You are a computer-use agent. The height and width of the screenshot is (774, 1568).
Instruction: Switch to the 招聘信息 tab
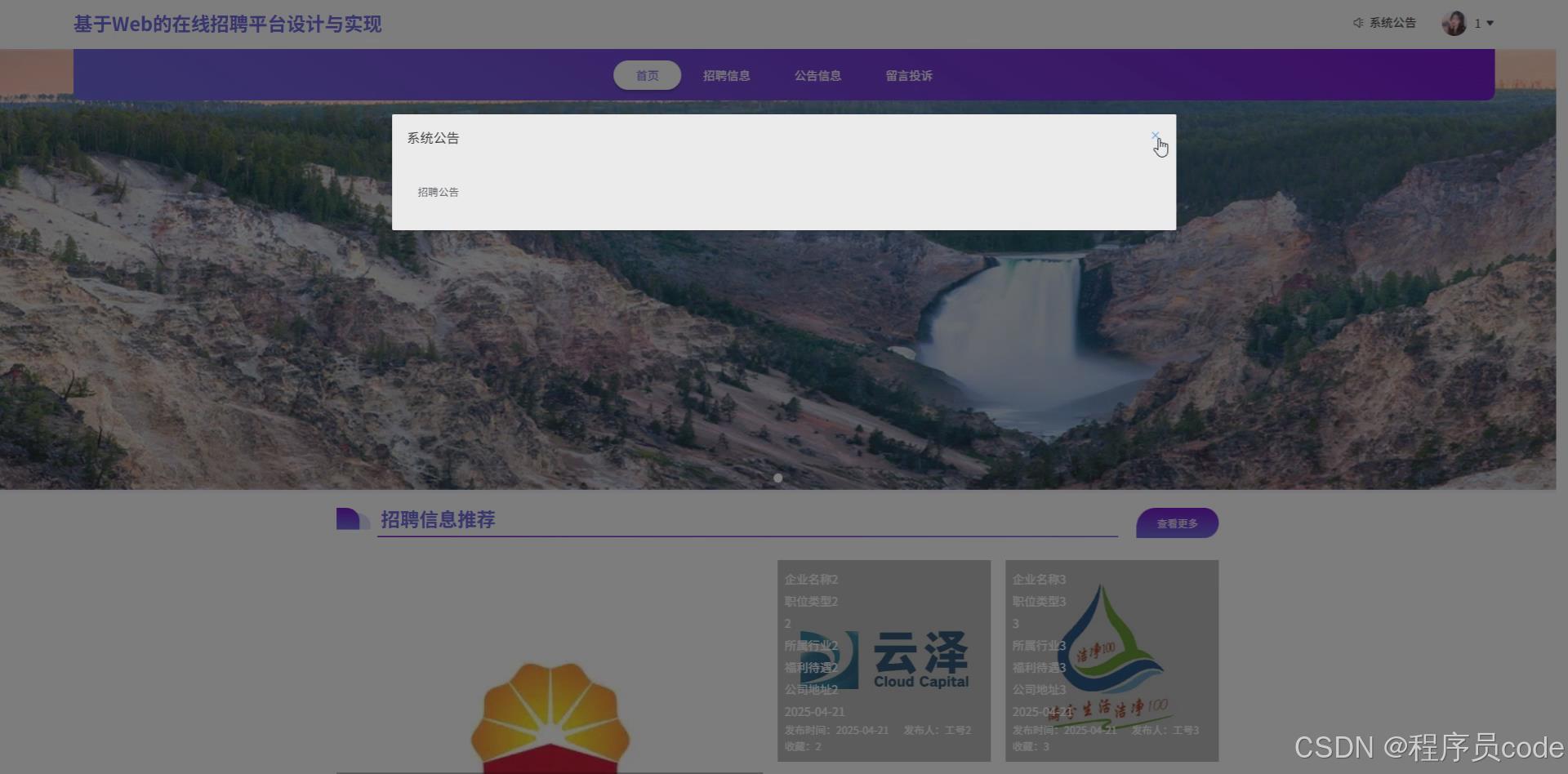click(x=727, y=75)
